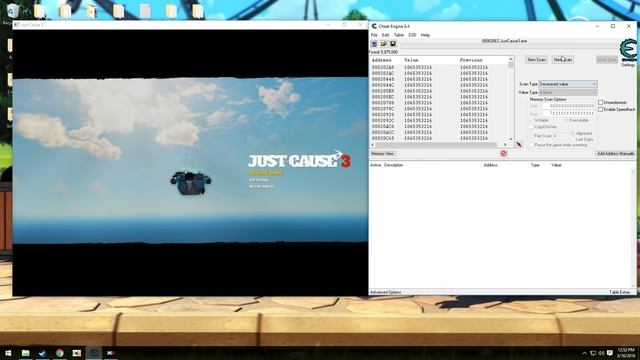Open Cheat Engine Settings logo
This screenshot has height=360, width=640.
click(x=629, y=50)
